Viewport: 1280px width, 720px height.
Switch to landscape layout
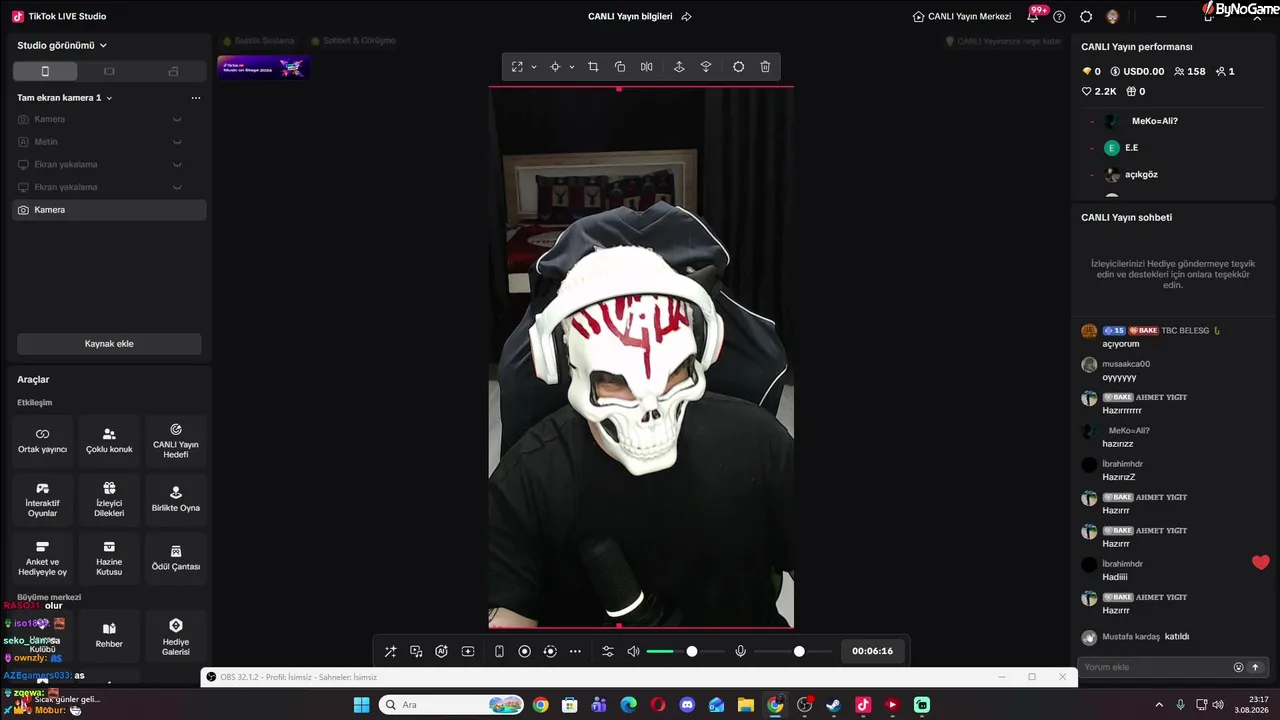(109, 72)
